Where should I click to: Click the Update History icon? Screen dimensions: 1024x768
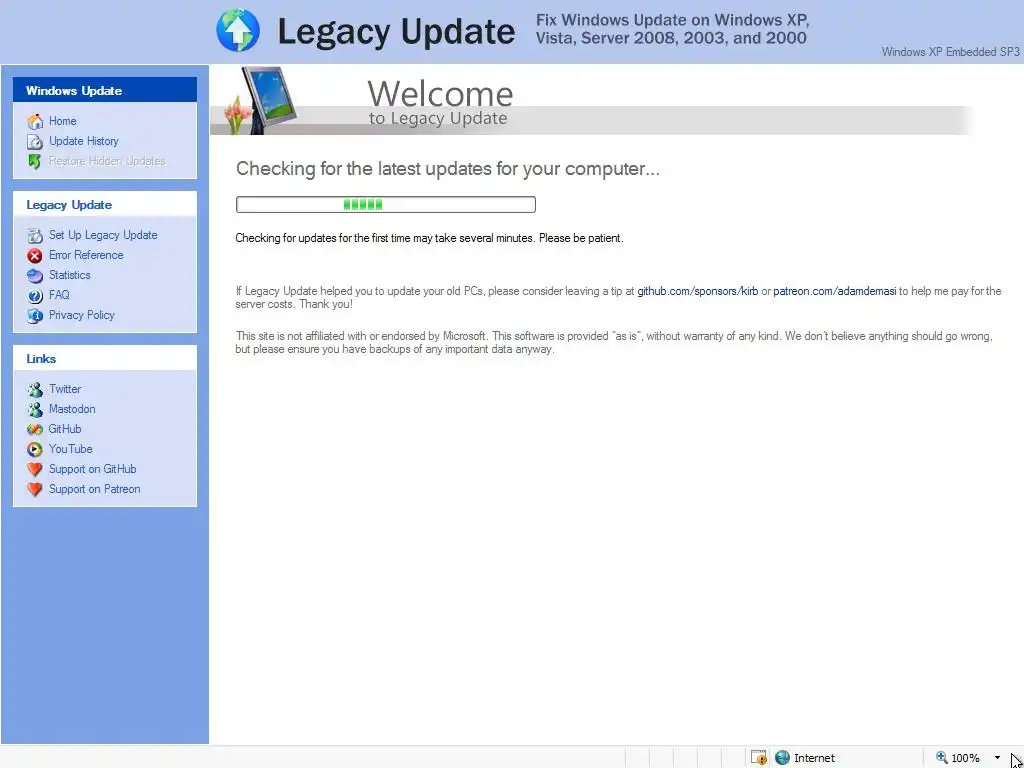35,142
